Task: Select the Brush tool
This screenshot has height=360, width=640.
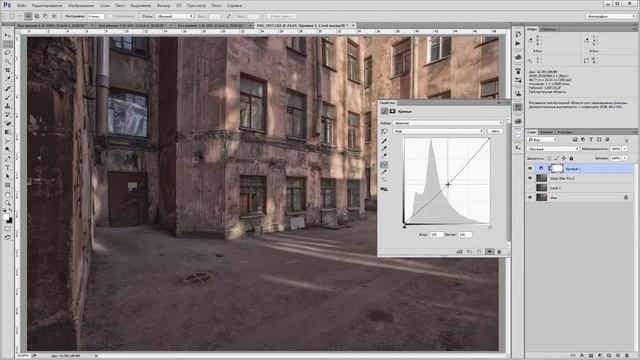Action: click(8, 97)
